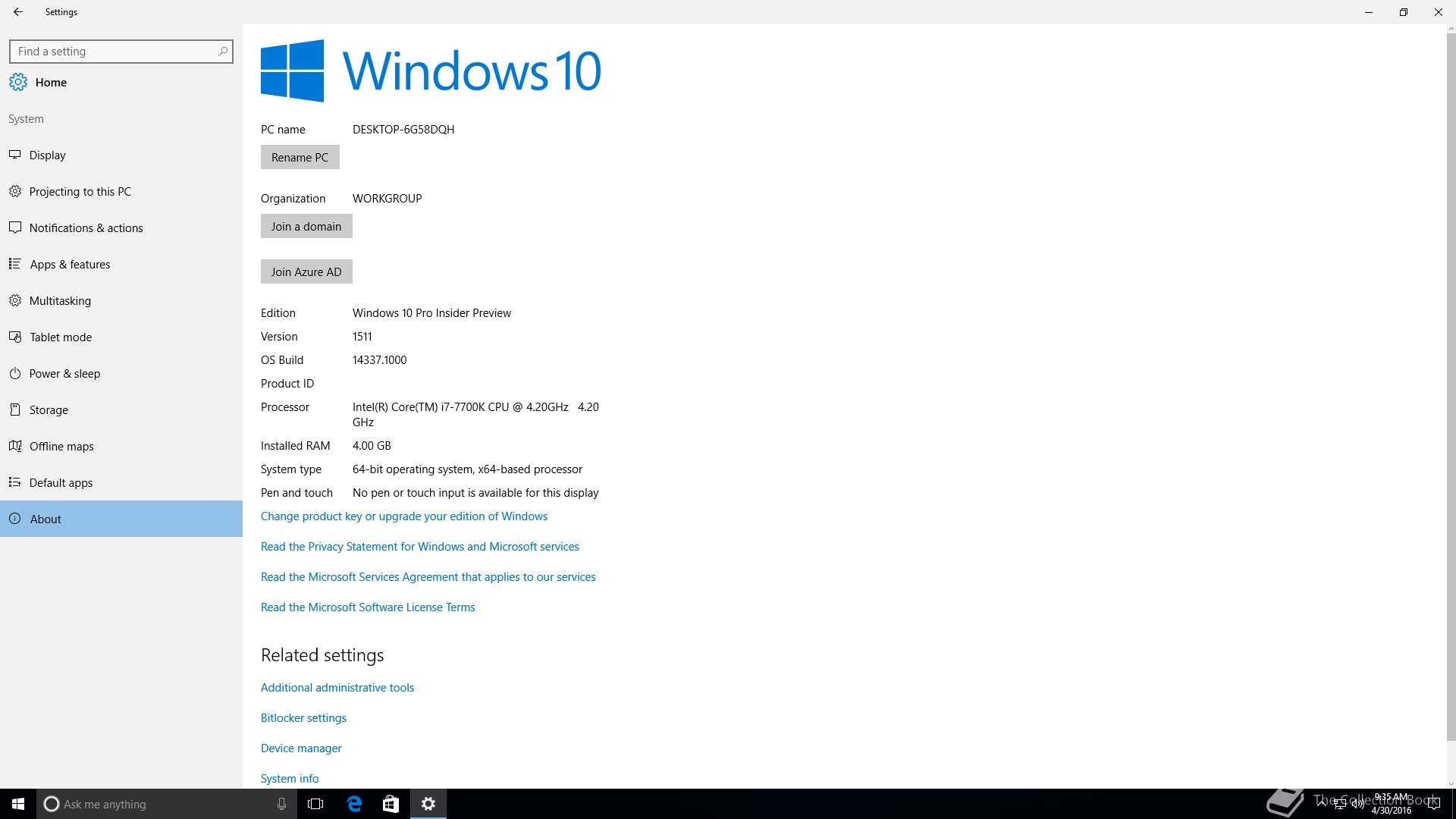Click the Apps & features list icon
1456x819 pixels.
[14, 264]
